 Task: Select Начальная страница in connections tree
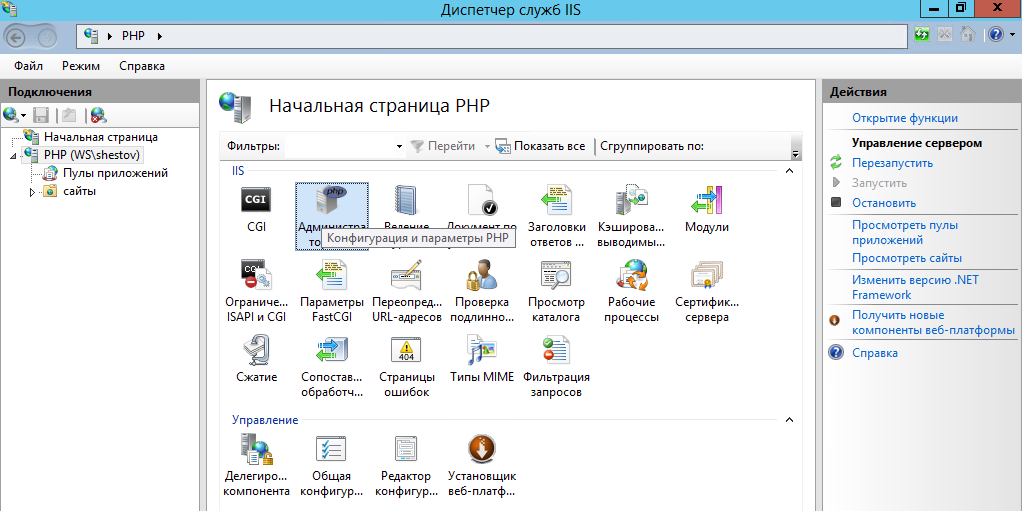100,137
